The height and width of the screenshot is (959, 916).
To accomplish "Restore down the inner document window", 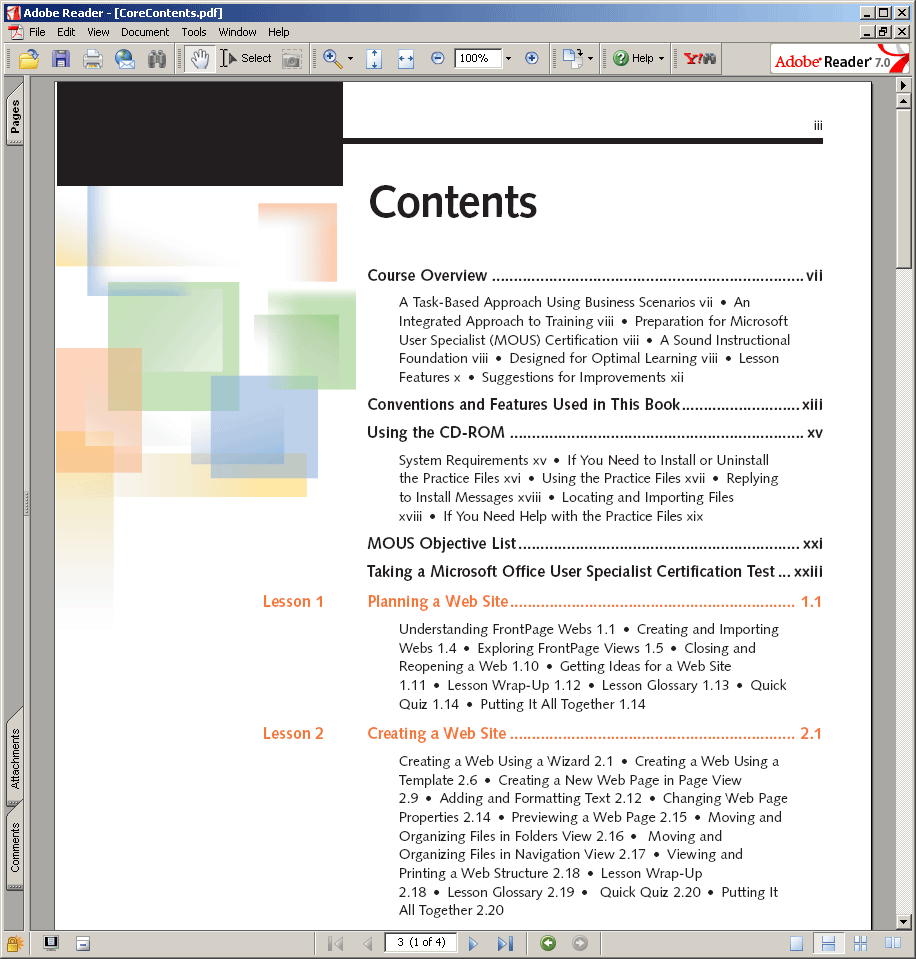I will coord(884,32).
